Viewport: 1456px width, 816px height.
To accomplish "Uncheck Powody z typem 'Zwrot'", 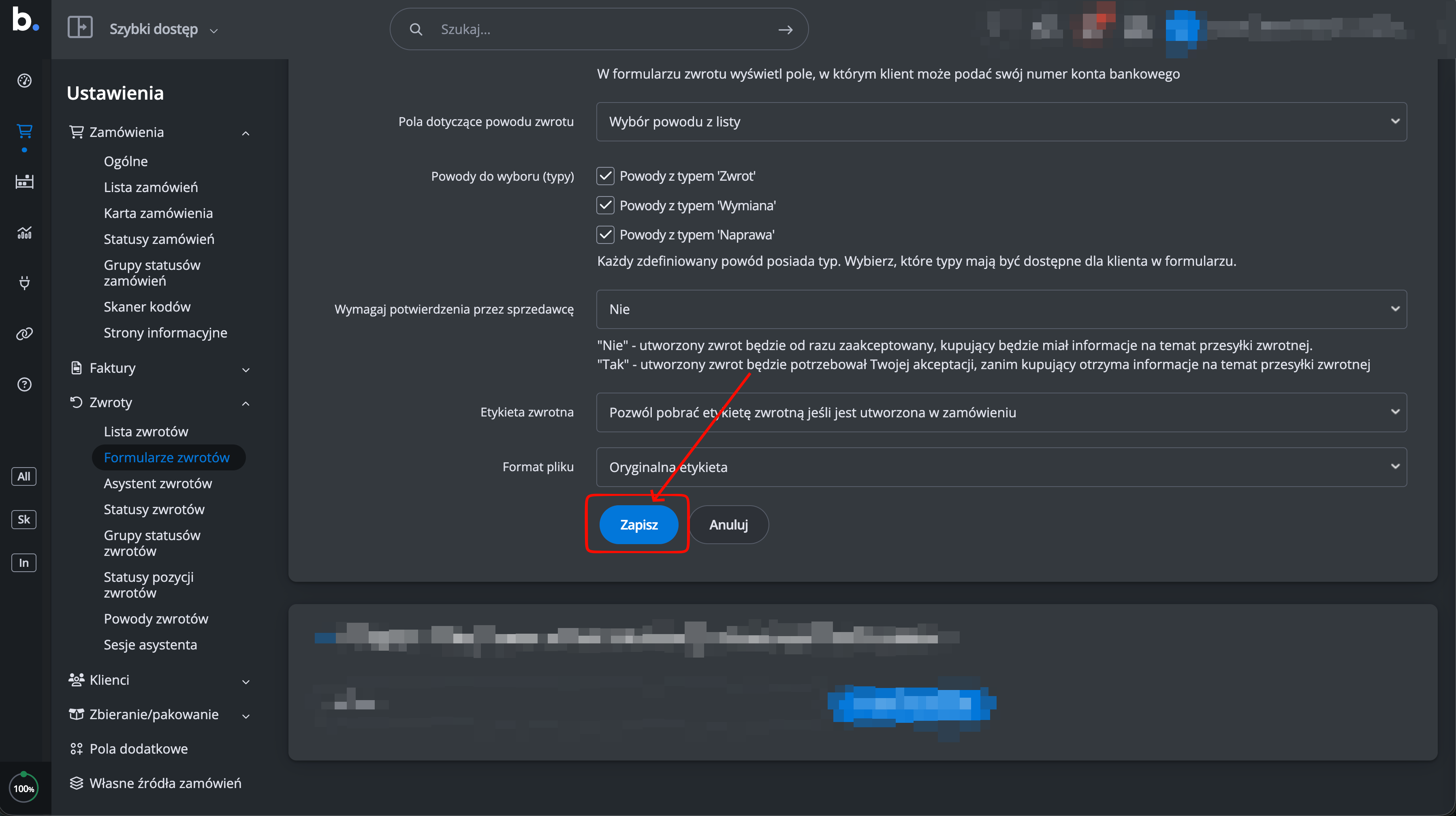I will pos(605,176).
